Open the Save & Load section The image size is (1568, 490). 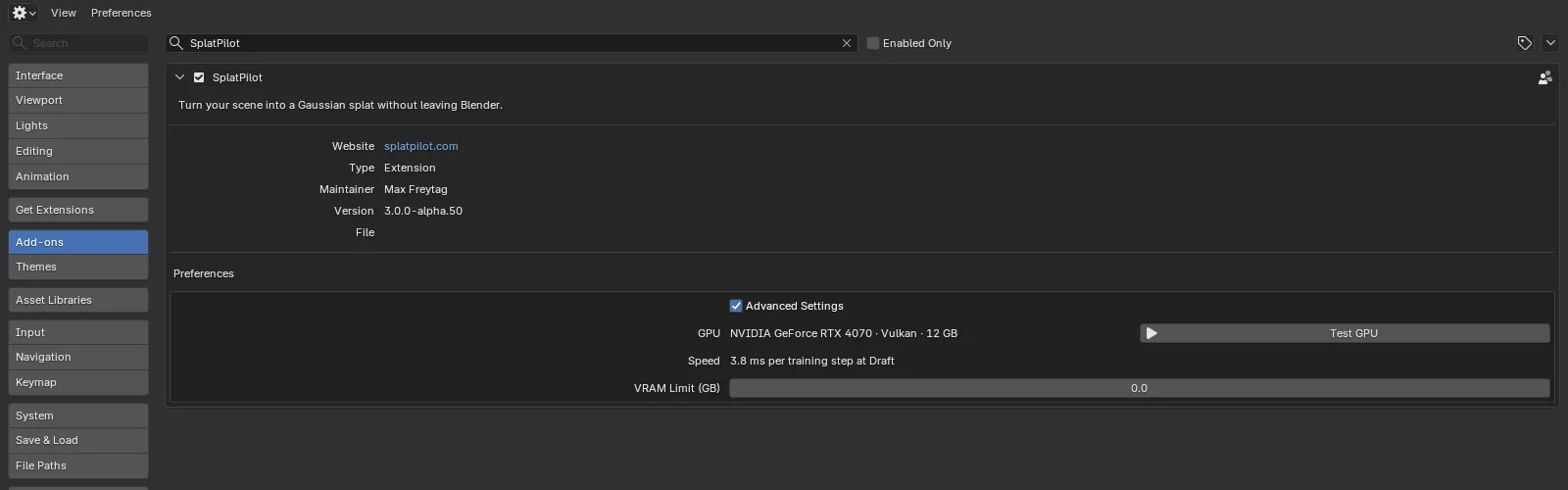78,440
